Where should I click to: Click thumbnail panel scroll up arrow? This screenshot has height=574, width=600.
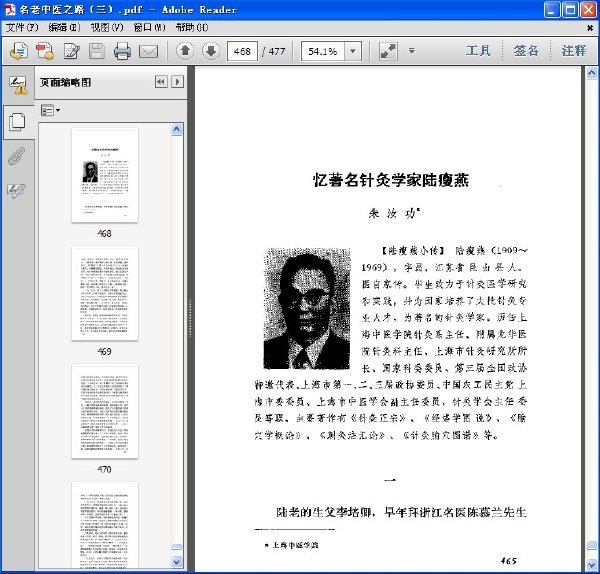(176, 129)
